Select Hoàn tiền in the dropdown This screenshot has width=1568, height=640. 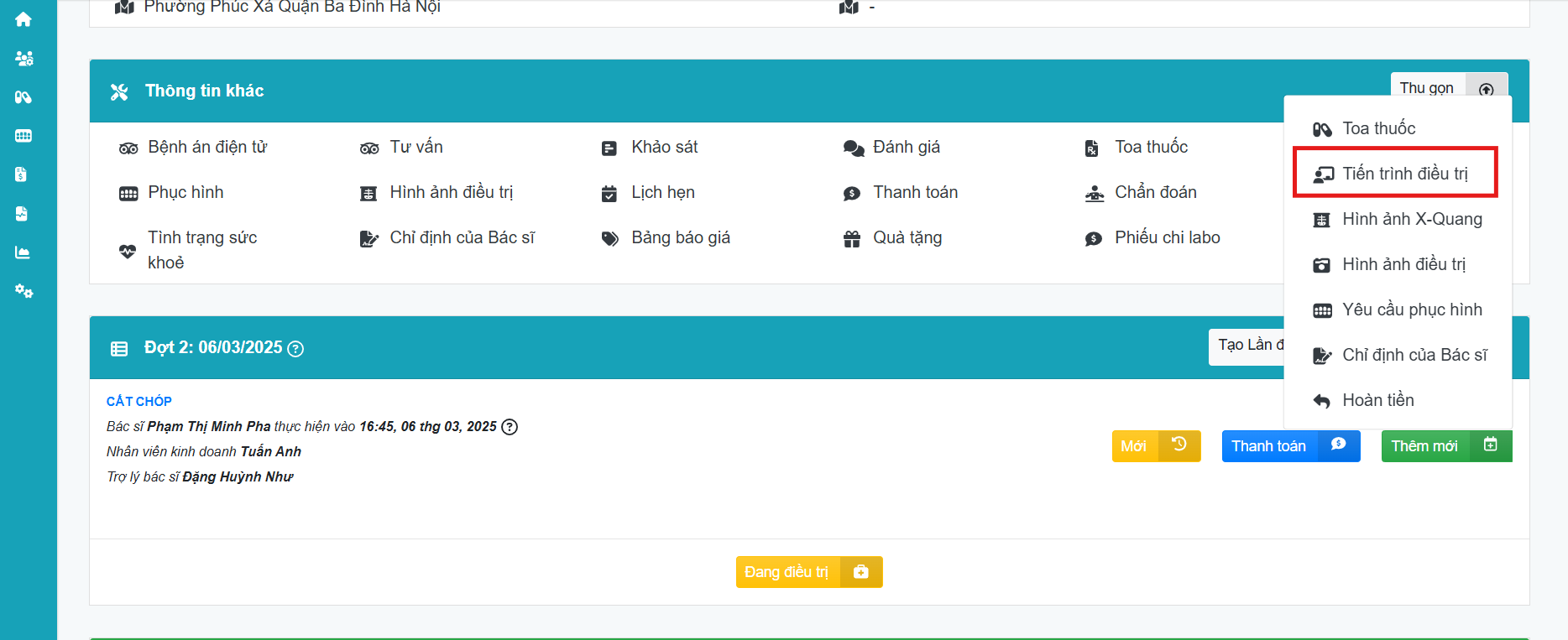point(1377,400)
